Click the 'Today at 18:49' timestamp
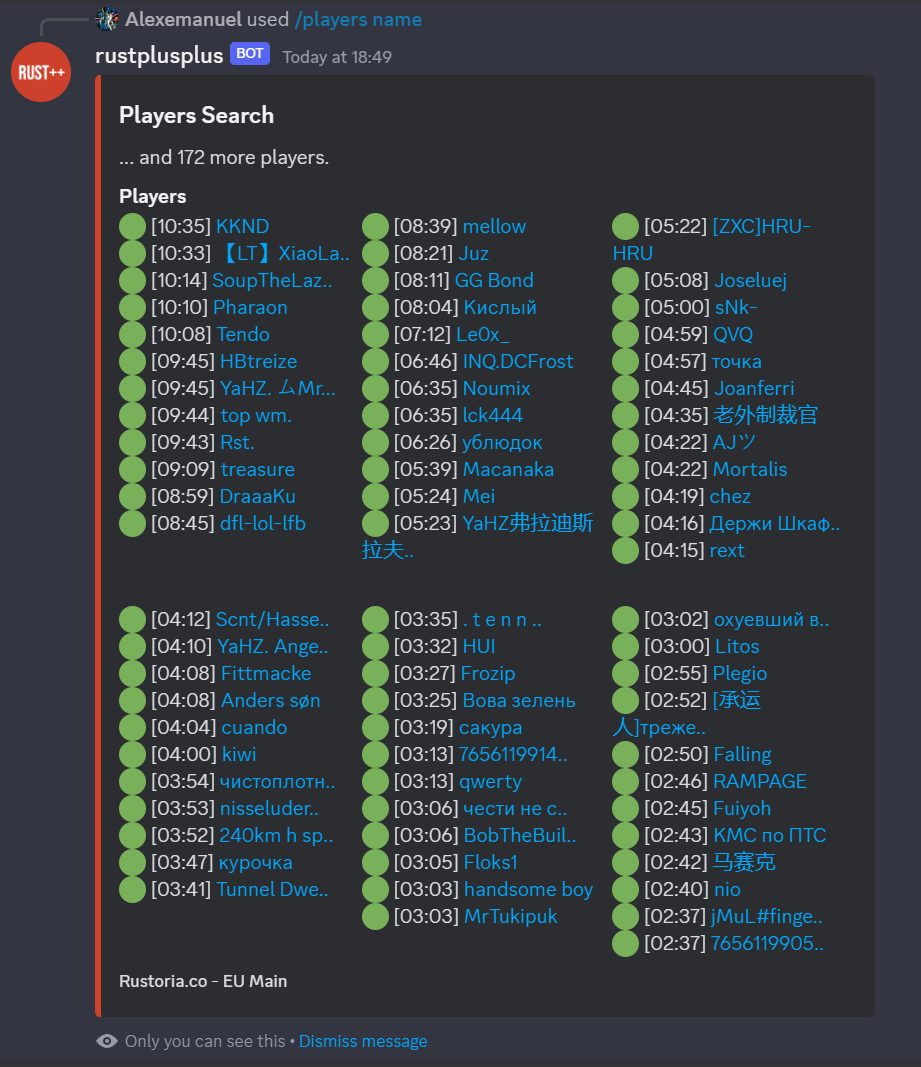This screenshot has width=921, height=1067. click(x=337, y=57)
